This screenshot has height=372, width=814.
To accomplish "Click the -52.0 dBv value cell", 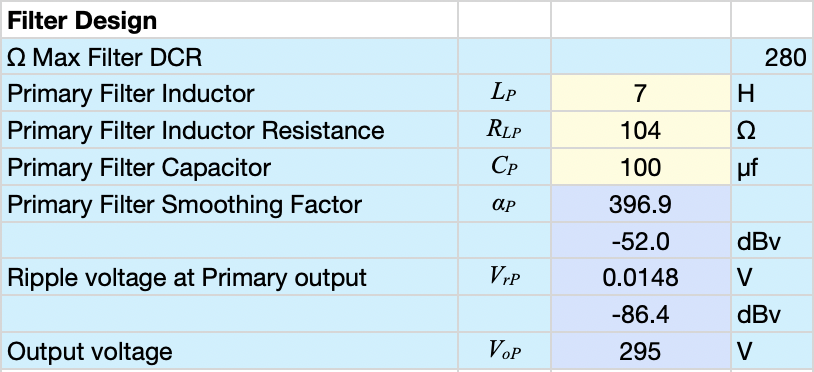I will pyautogui.click(x=641, y=241).
